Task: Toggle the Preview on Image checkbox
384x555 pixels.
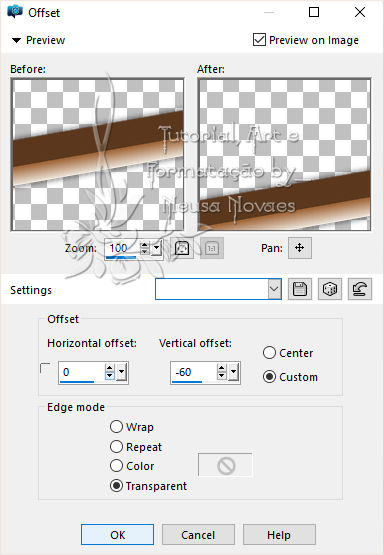Action: click(259, 40)
